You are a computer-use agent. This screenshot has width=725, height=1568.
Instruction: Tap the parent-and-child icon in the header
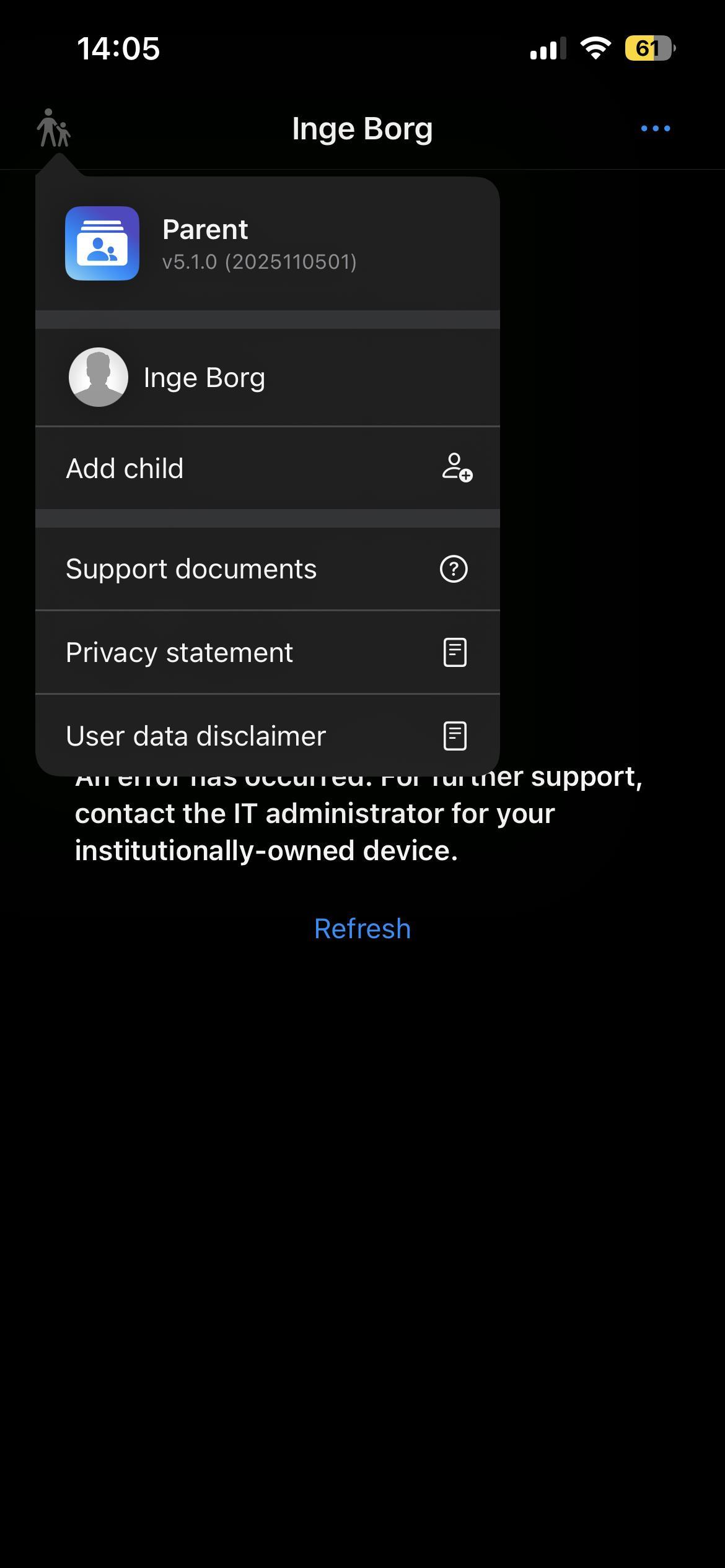[x=54, y=128]
